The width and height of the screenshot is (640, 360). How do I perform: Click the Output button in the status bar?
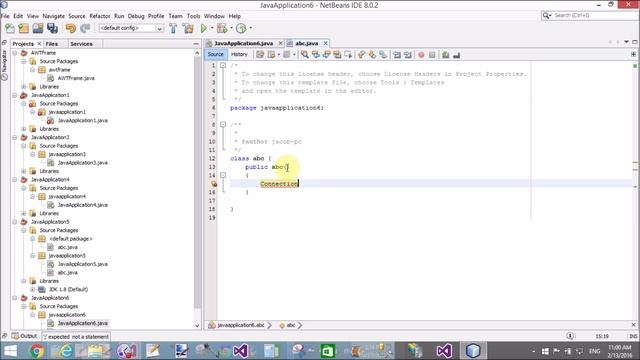(x=25, y=336)
